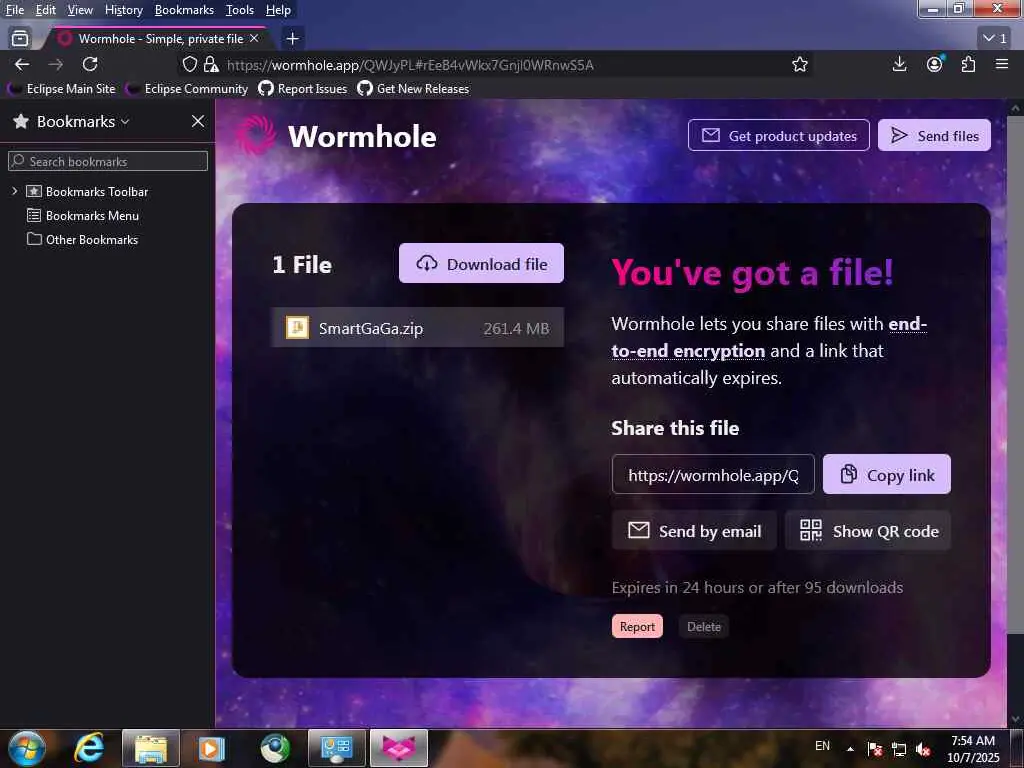Open the Help menu
The image size is (1024, 768).
pos(278,10)
